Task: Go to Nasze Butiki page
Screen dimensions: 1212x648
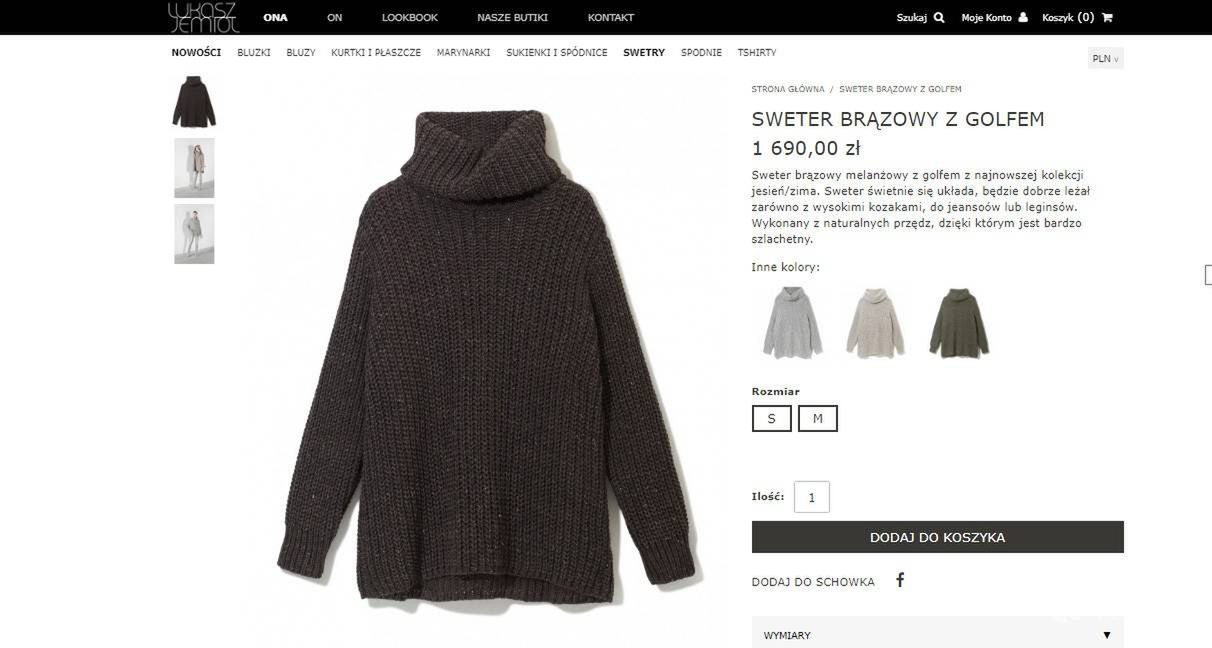Action: [512, 17]
